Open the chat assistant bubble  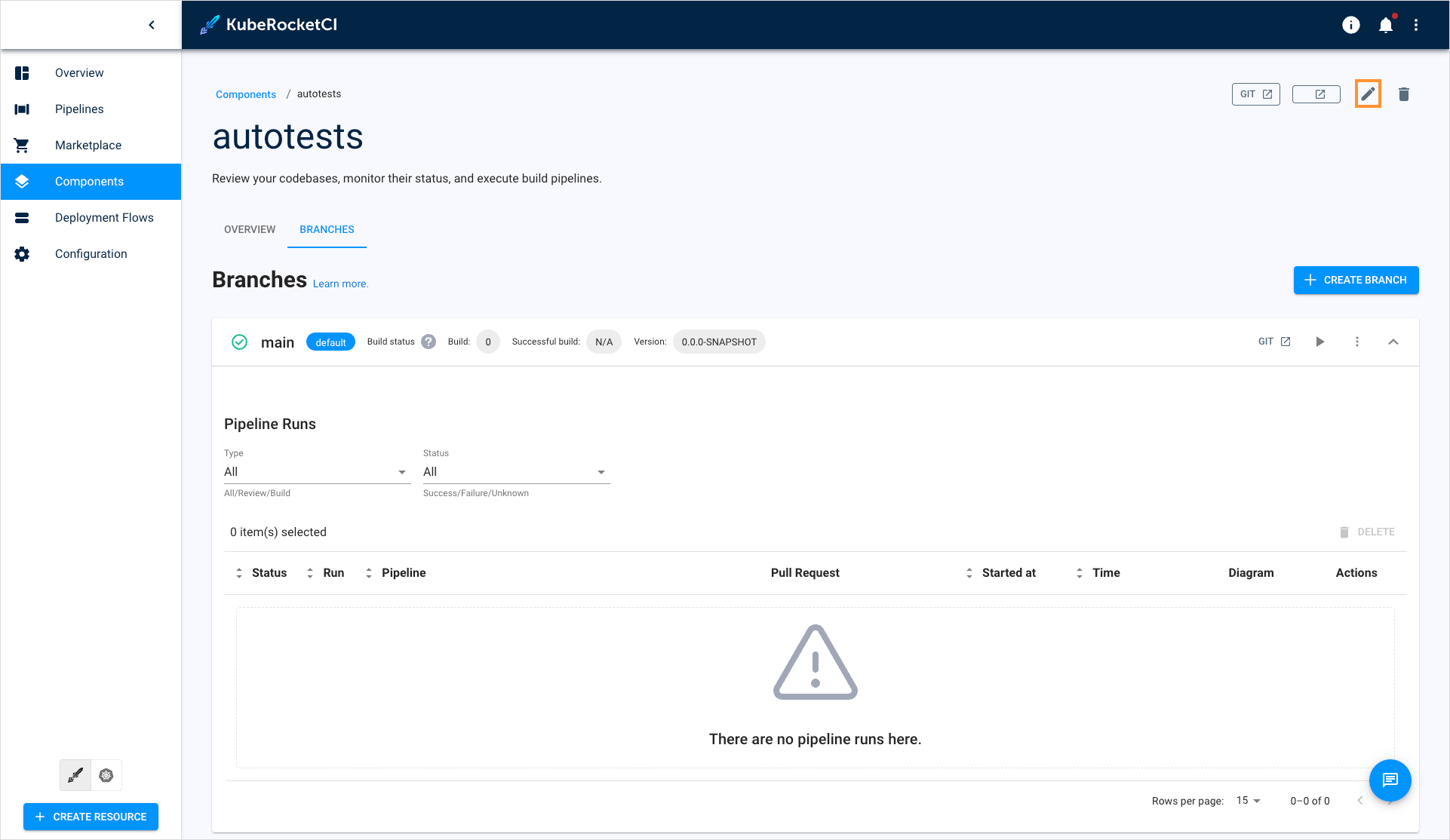(1390, 780)
